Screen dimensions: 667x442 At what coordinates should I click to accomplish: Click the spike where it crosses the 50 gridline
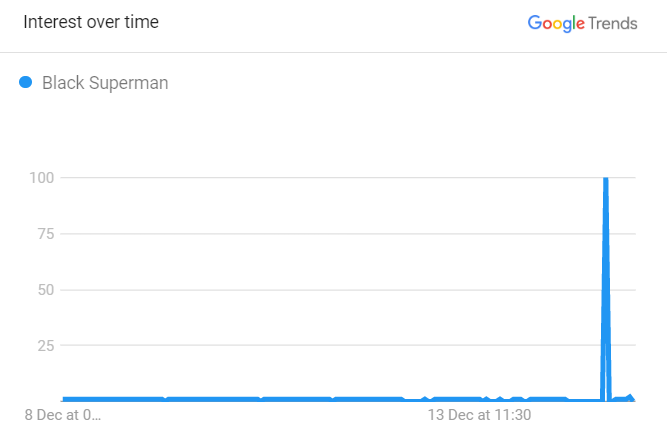click(x=606, y=290)
